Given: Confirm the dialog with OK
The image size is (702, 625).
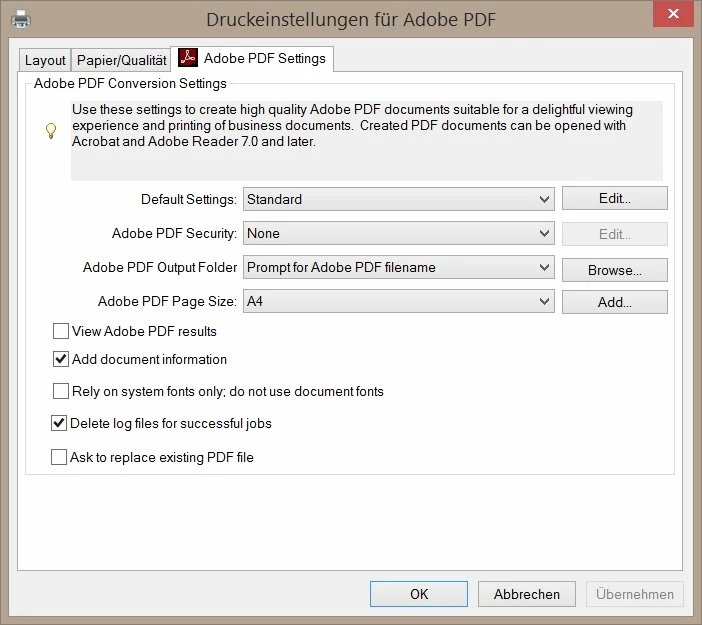Looking at the screenshot, I should point(419,594).
